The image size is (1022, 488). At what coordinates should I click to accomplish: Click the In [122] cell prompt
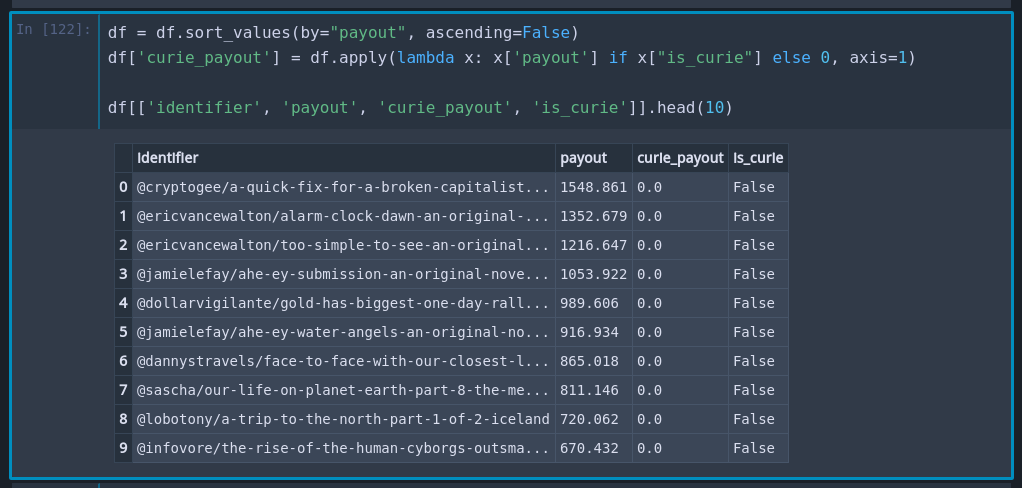pyautogui.click(x=53, y=29)
